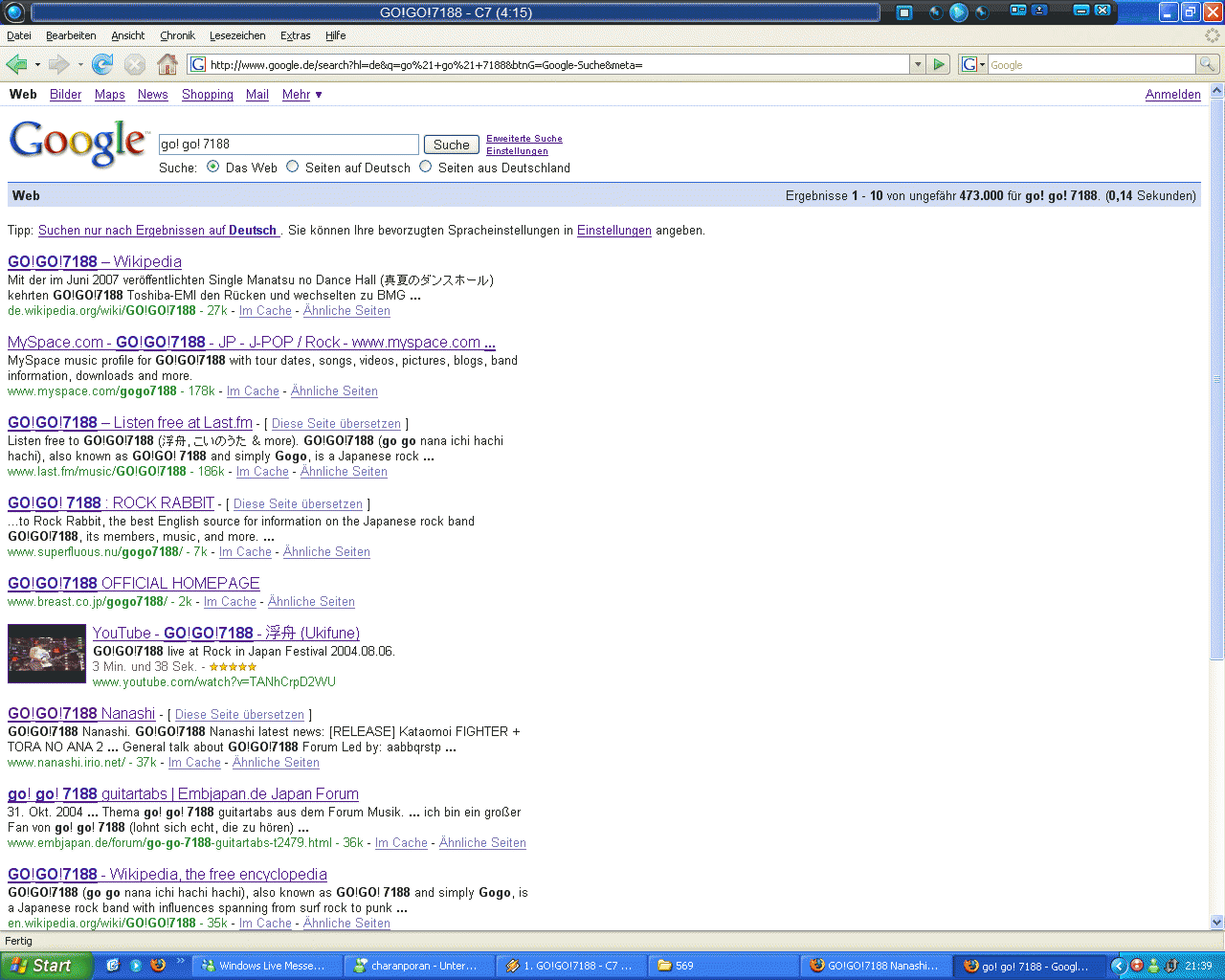
Task: Click the Anmelden sign-in link
Action: 1173,95
